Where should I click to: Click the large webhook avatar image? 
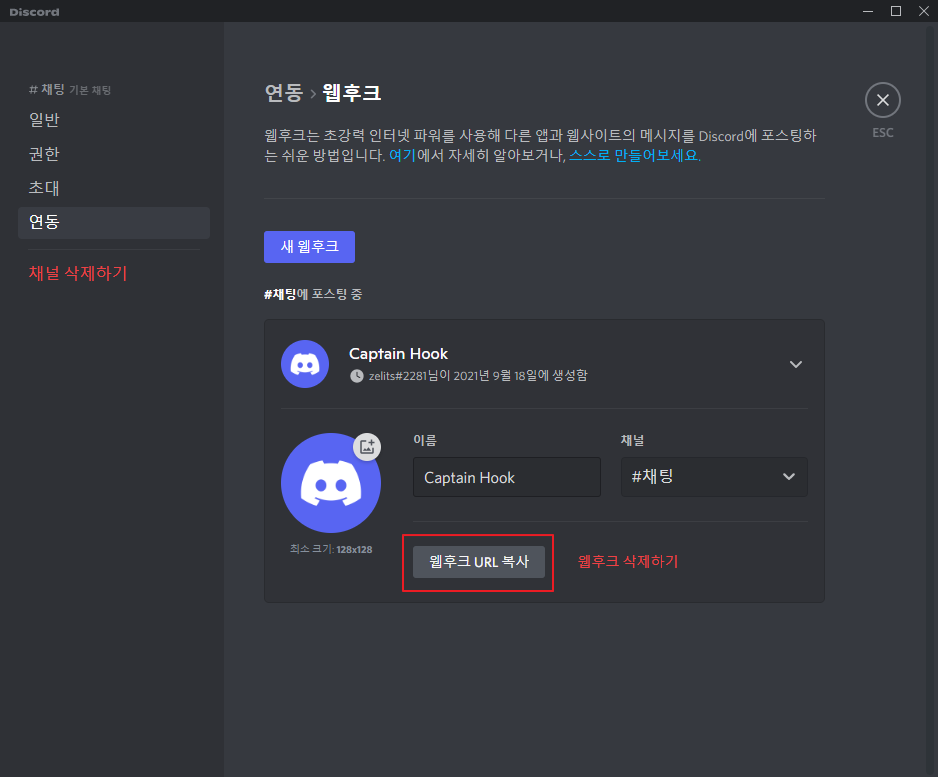(x=331, y=483)
